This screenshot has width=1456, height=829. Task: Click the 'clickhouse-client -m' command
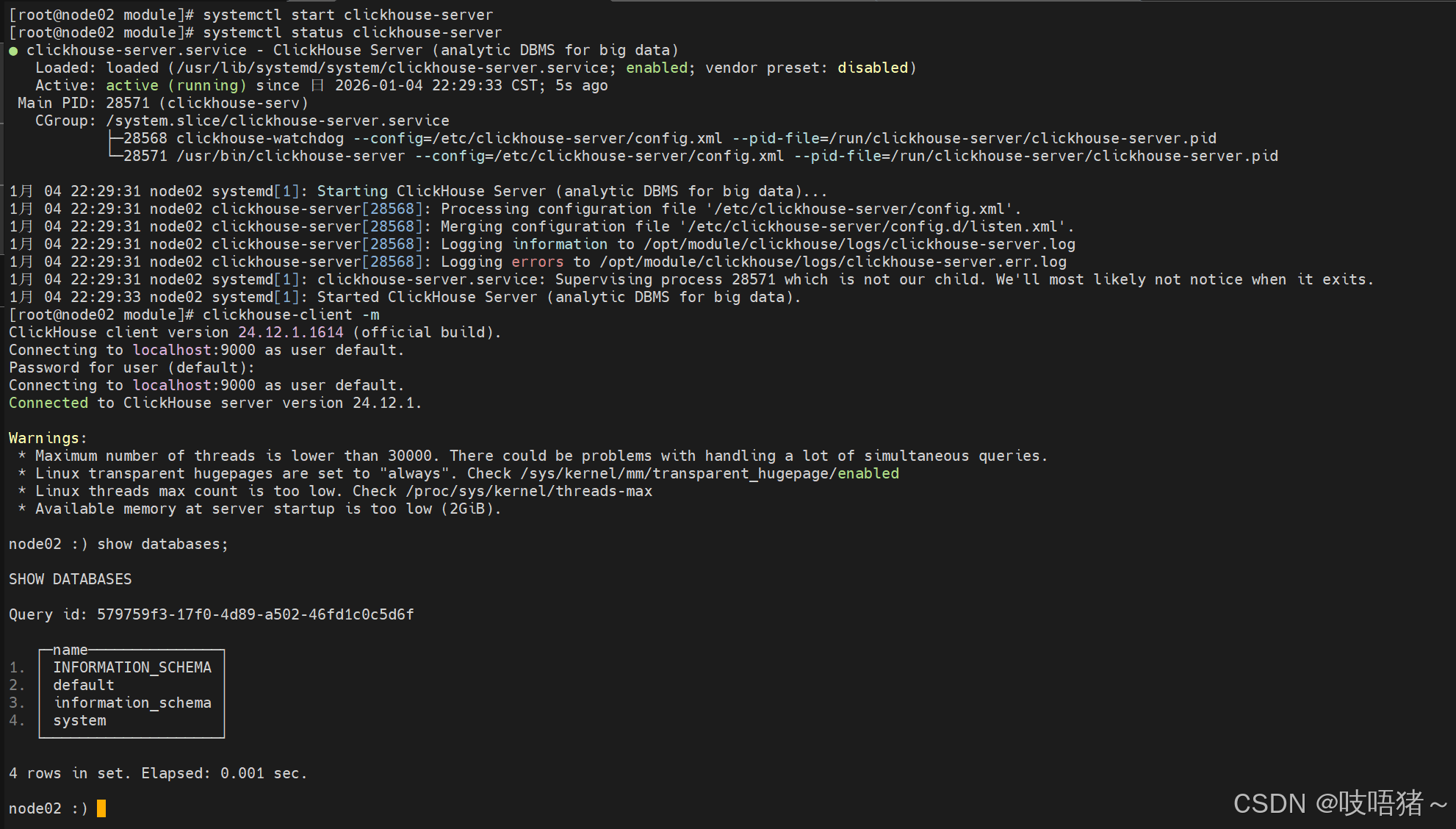(x=291, y=315)
